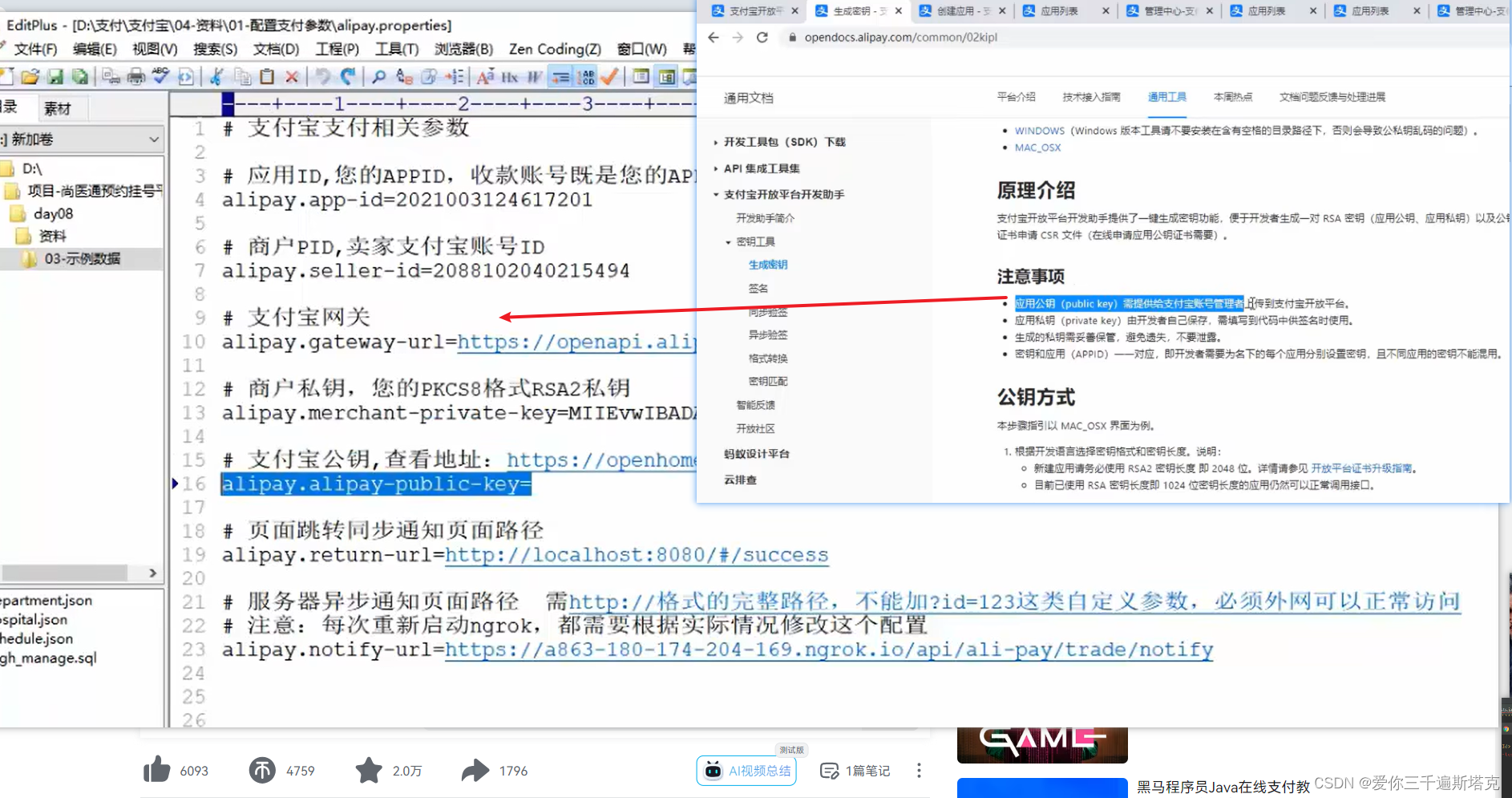Viewport: 1512px width, 798px height.
Task: Open the 文件(F) menu
Action: point(35,49)
